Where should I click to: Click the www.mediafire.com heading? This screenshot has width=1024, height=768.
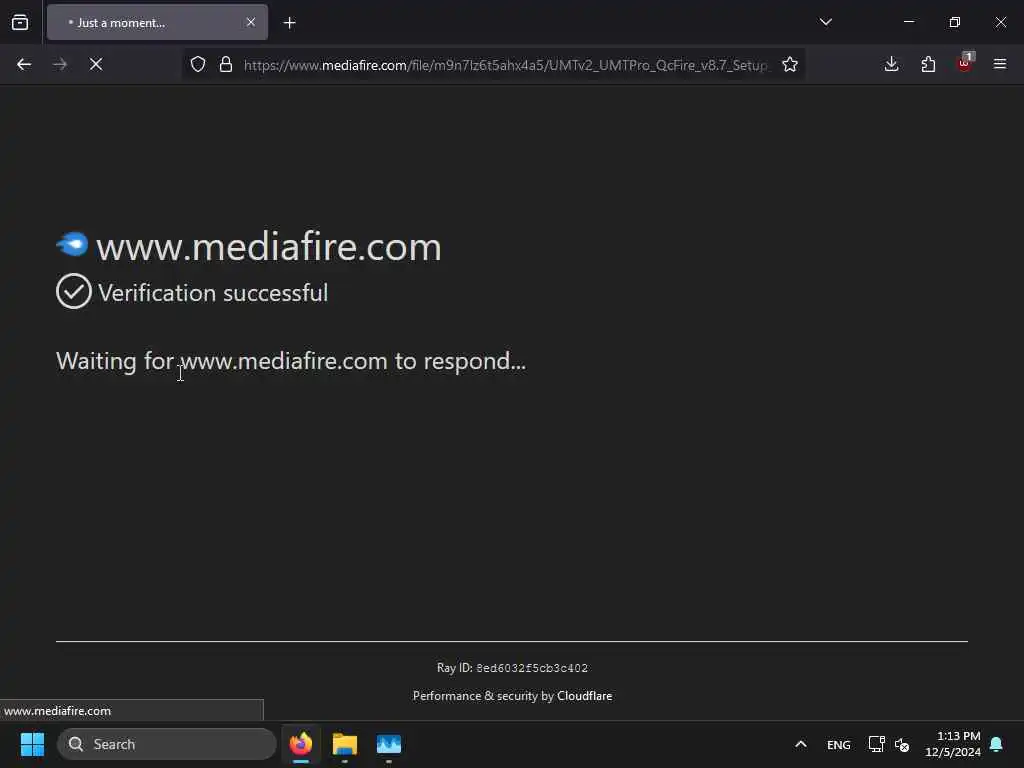pyautogui.click(x=268, y=247)
